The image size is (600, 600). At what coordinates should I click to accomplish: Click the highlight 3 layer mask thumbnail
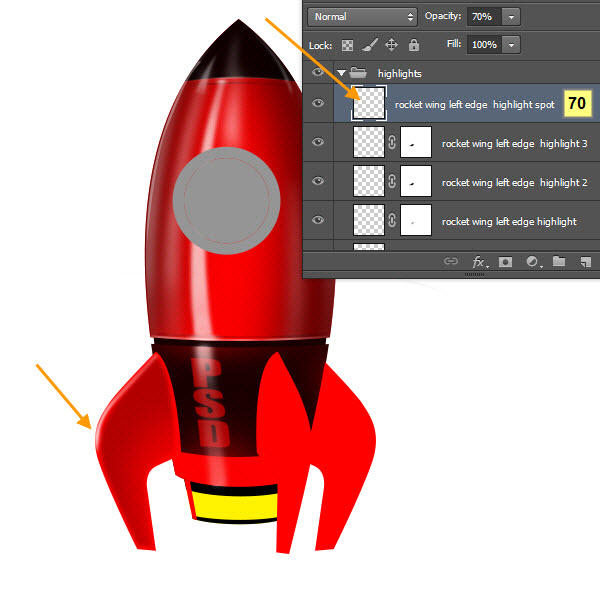[x=415, y=143]
